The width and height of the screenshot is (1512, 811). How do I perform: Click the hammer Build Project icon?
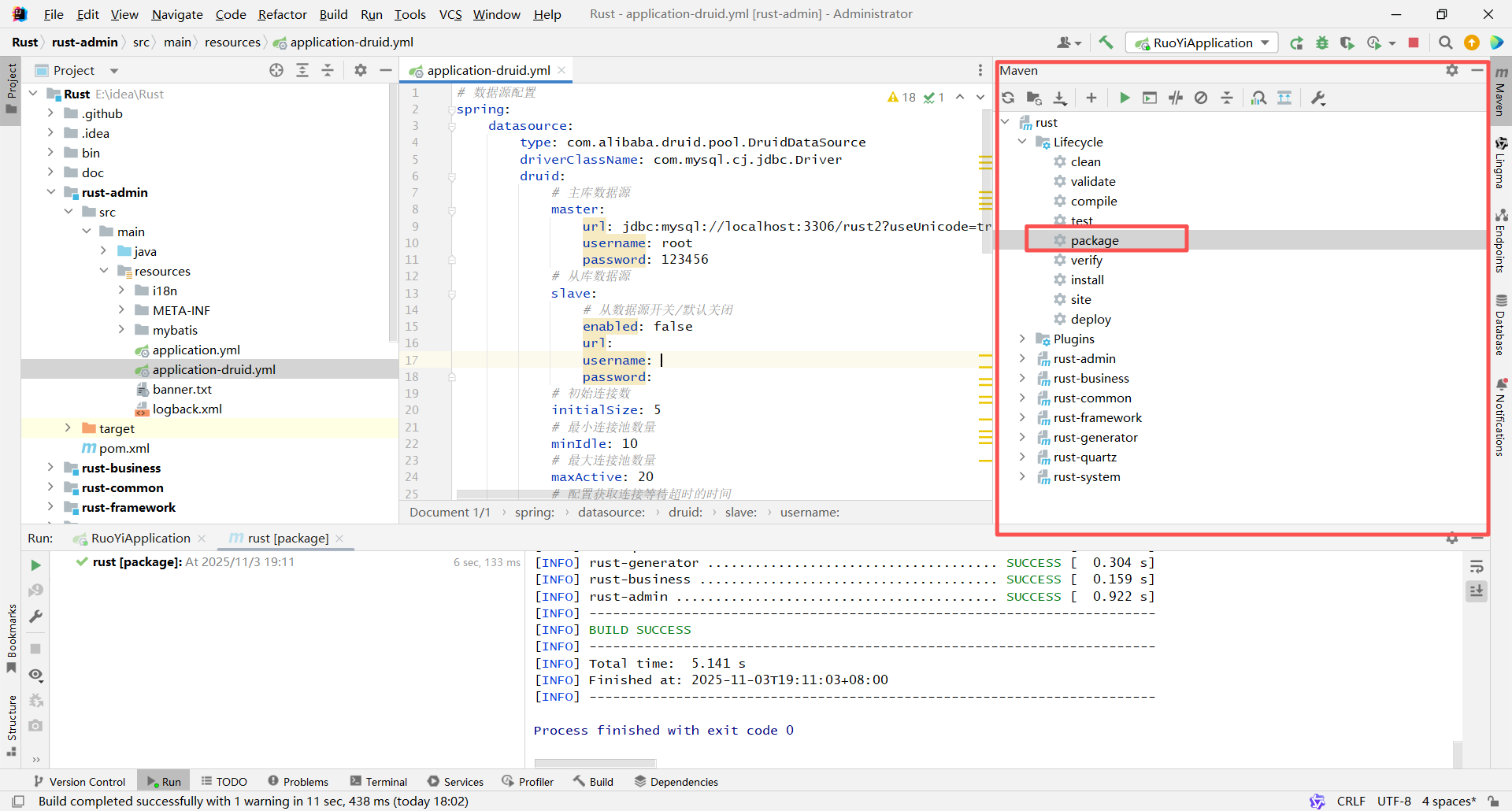1106,43
